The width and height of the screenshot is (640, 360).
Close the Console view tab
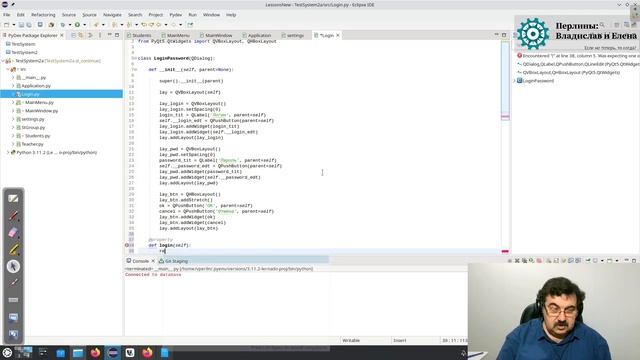tap(153, 261)
